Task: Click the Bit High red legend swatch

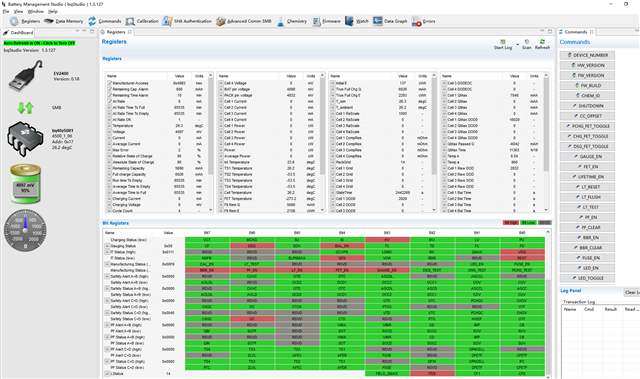Action: [x=511, y=223]
